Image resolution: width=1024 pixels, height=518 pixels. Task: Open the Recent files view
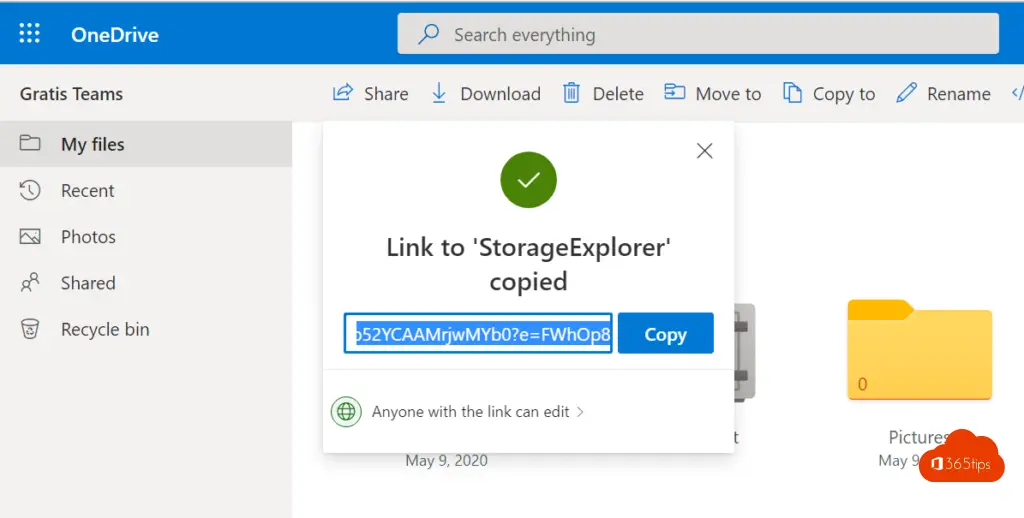click(87, 191)
